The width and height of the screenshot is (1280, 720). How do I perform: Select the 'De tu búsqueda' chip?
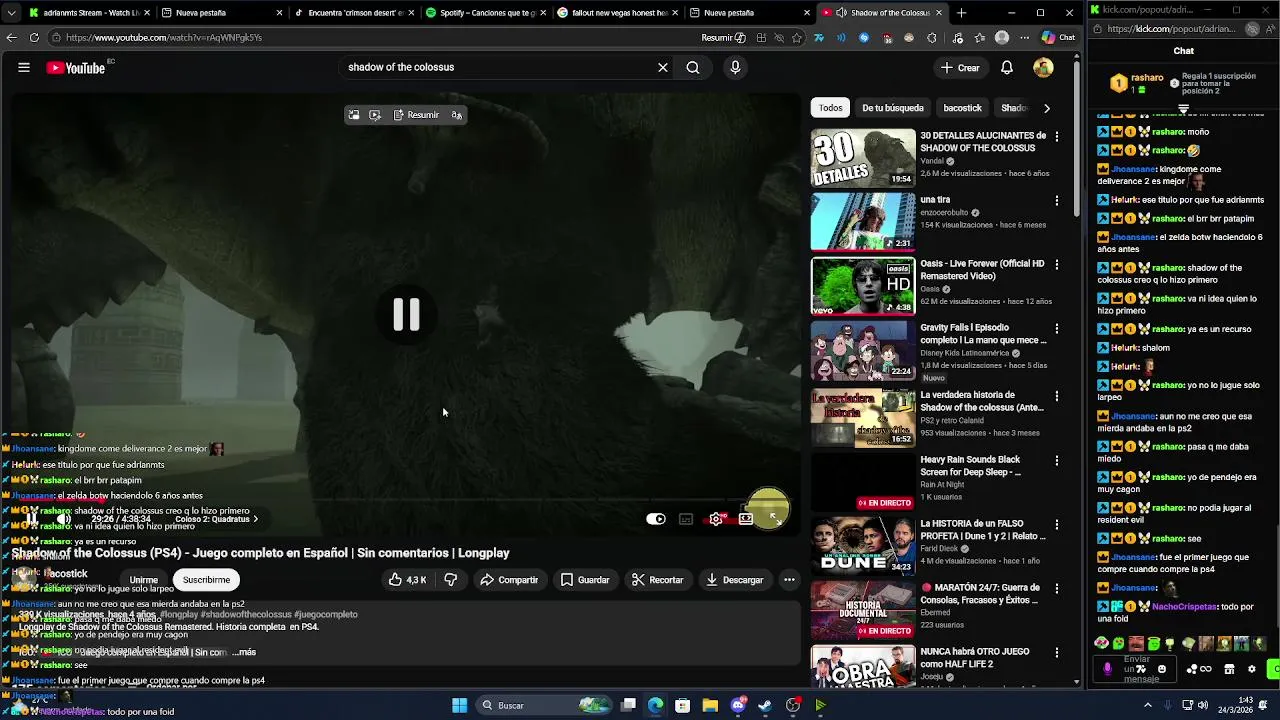coord(893,108)
